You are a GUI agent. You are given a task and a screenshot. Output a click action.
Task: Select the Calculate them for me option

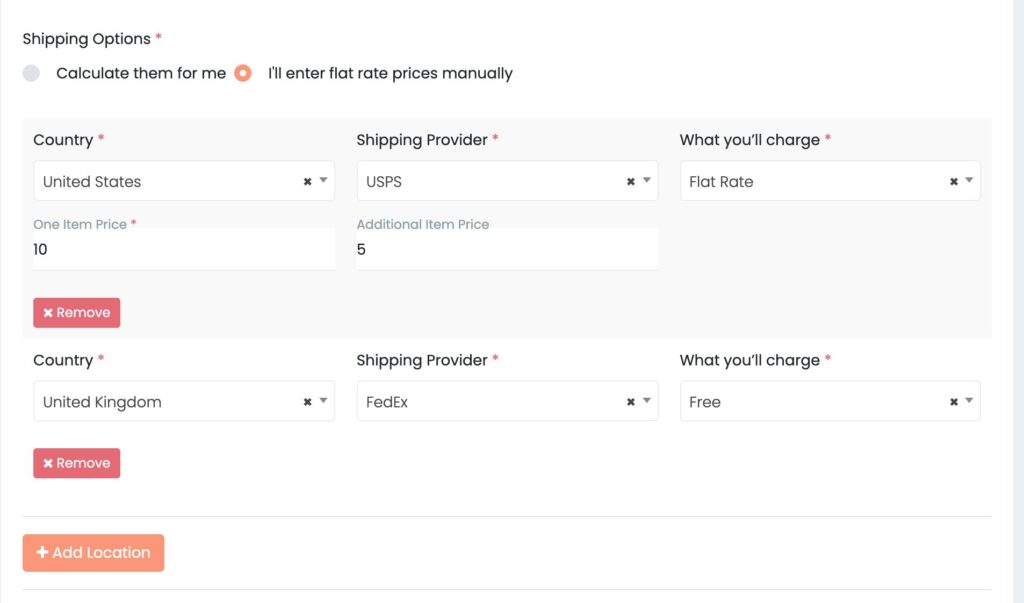(31, 73)
